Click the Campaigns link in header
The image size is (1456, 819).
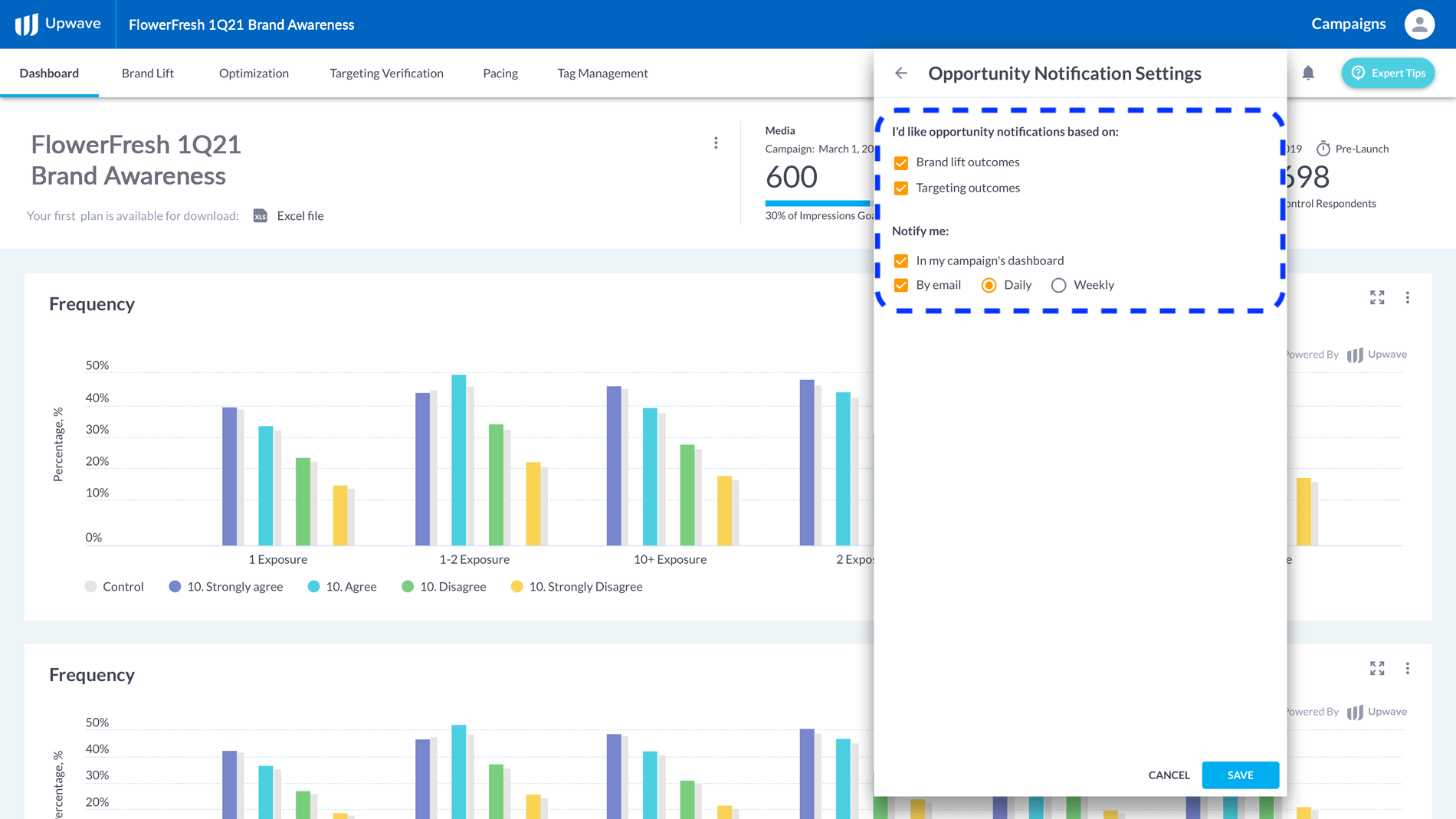pyautogui.click(x=1348, y=24)
